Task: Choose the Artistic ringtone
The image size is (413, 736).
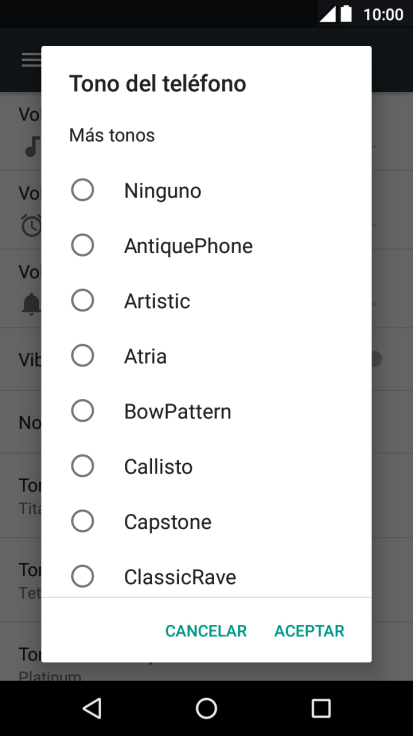Action: tap(206, 301)
